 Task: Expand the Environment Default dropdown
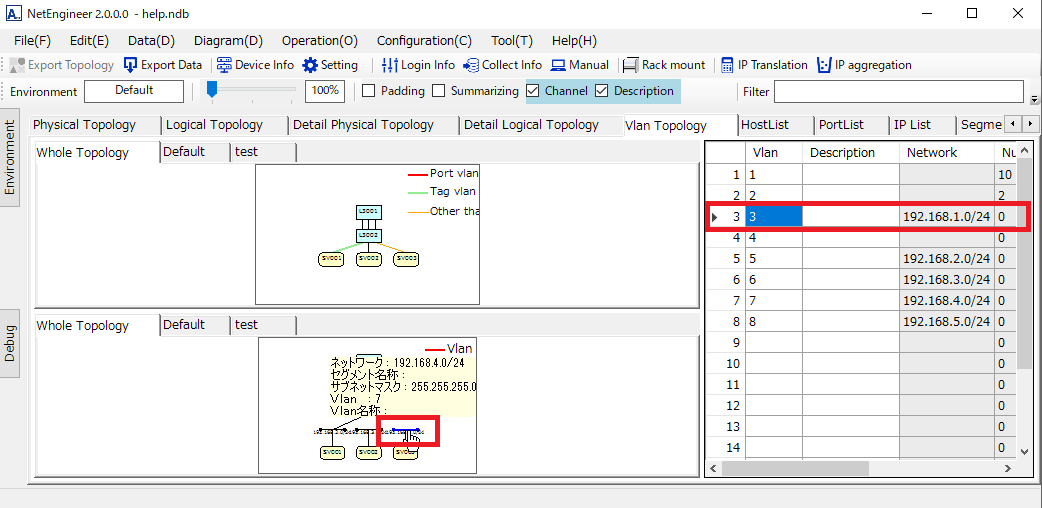(134, 91)
